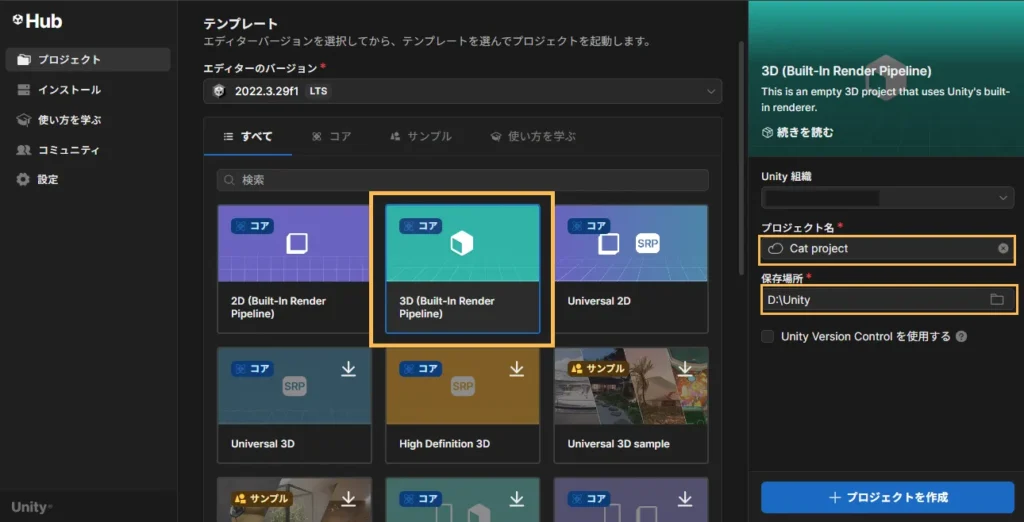Download the High Definition 3D template
This screenshot has width=1024, height=522.
pos(517,369)
